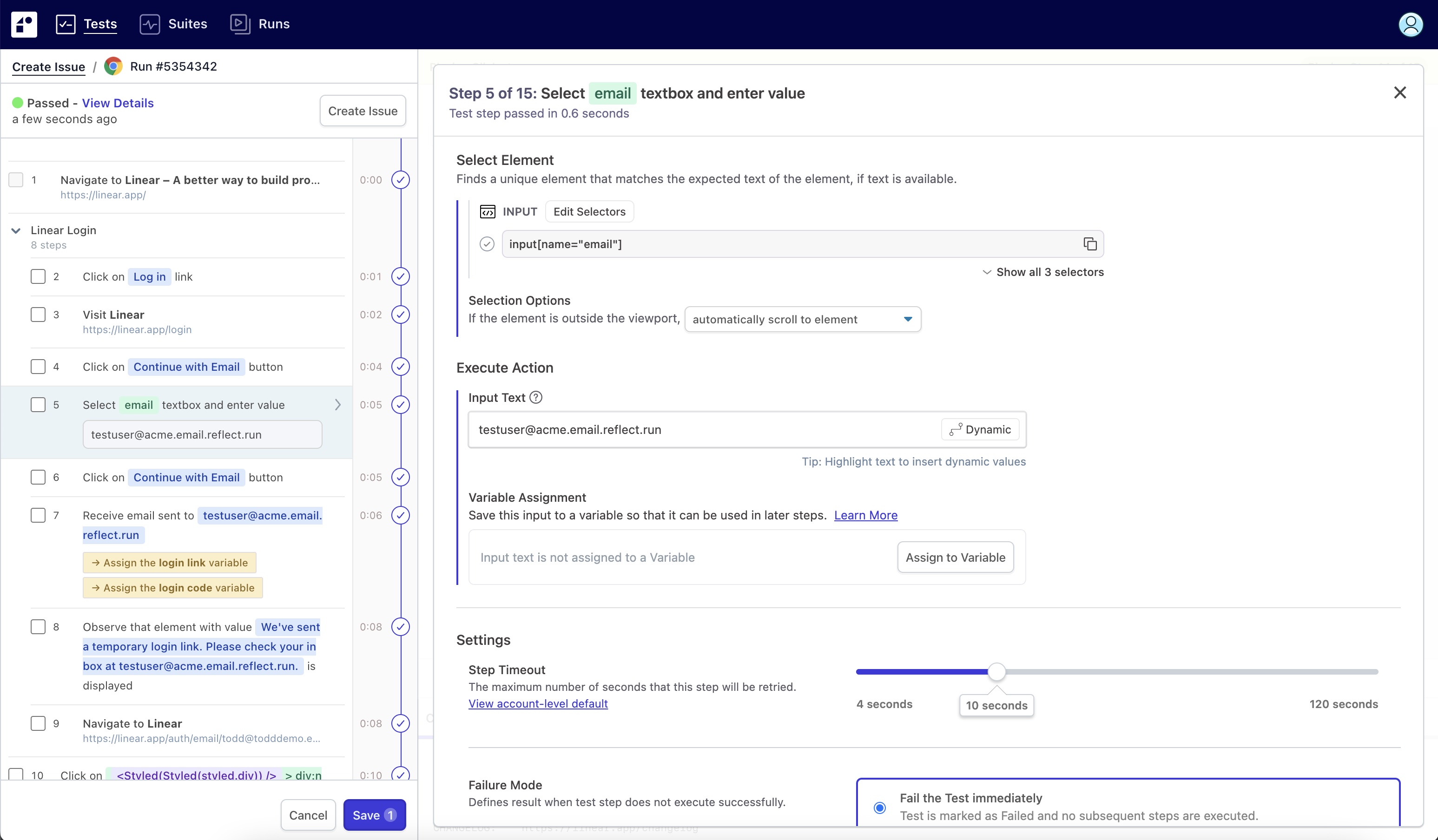This screenshot has width=1438, height=840.
Task: Tick the checkbox for step 6
Action: pos(38,477)
